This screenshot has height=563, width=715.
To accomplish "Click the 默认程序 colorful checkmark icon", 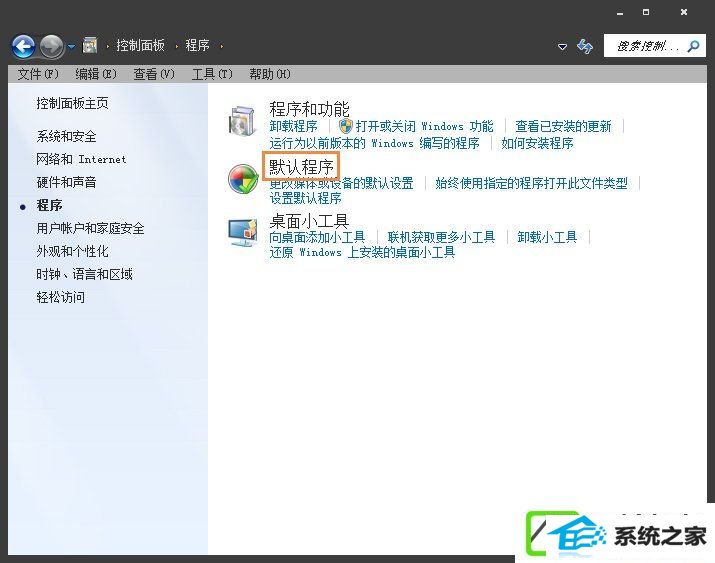I will 243,179.
